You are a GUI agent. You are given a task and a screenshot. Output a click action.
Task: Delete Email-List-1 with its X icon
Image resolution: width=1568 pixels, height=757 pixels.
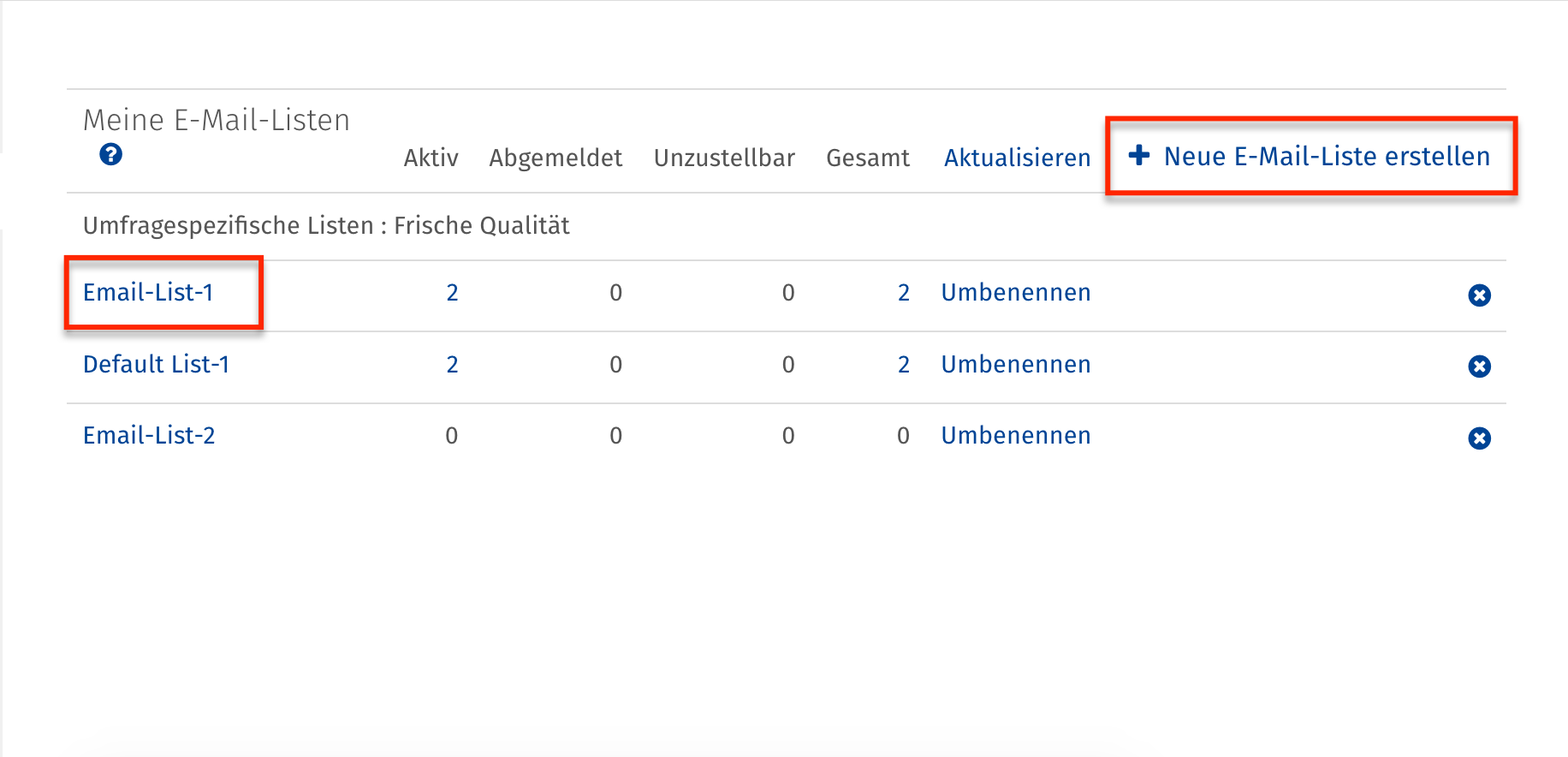1479,295
